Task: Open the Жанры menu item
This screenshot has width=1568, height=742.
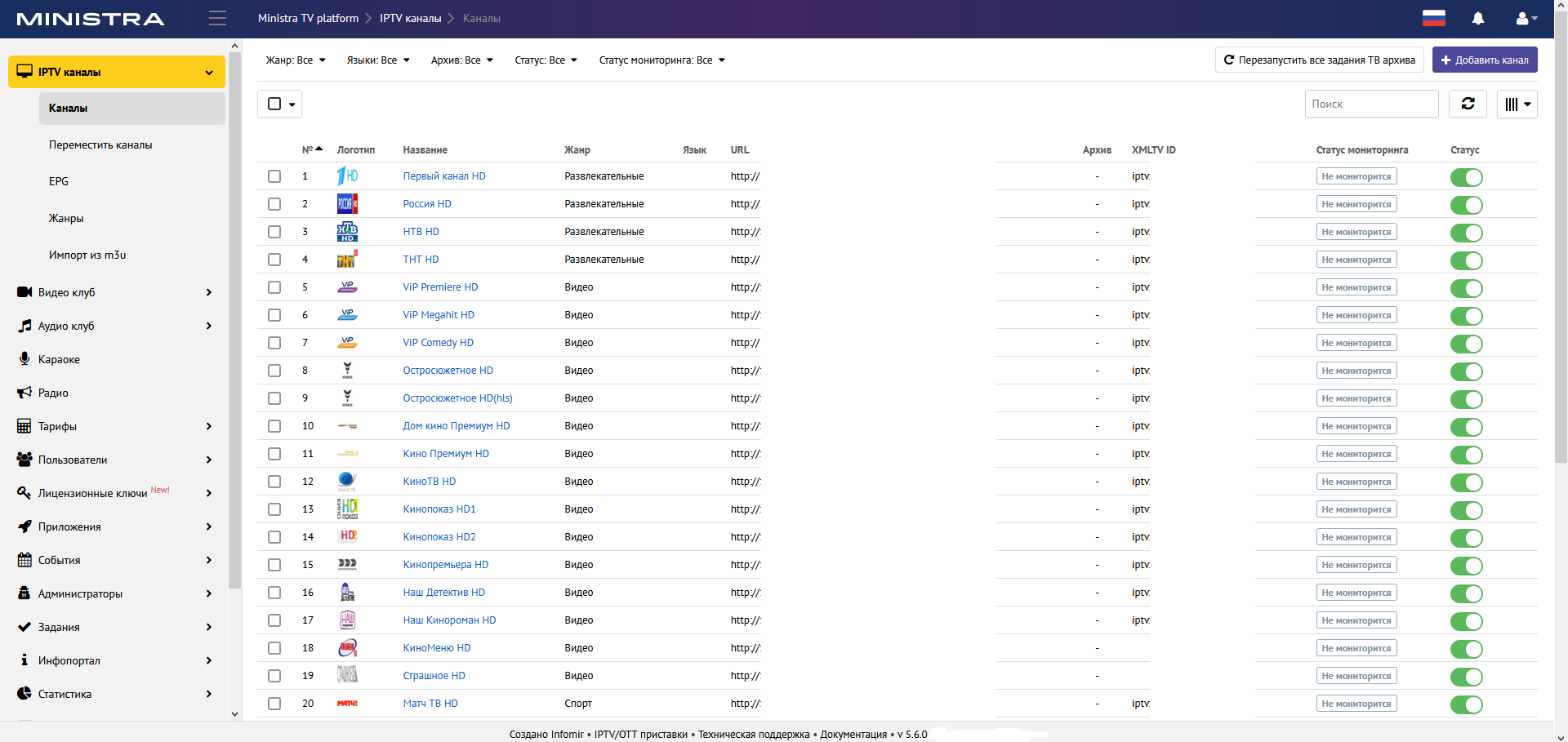Action: (x=66, y=218)
